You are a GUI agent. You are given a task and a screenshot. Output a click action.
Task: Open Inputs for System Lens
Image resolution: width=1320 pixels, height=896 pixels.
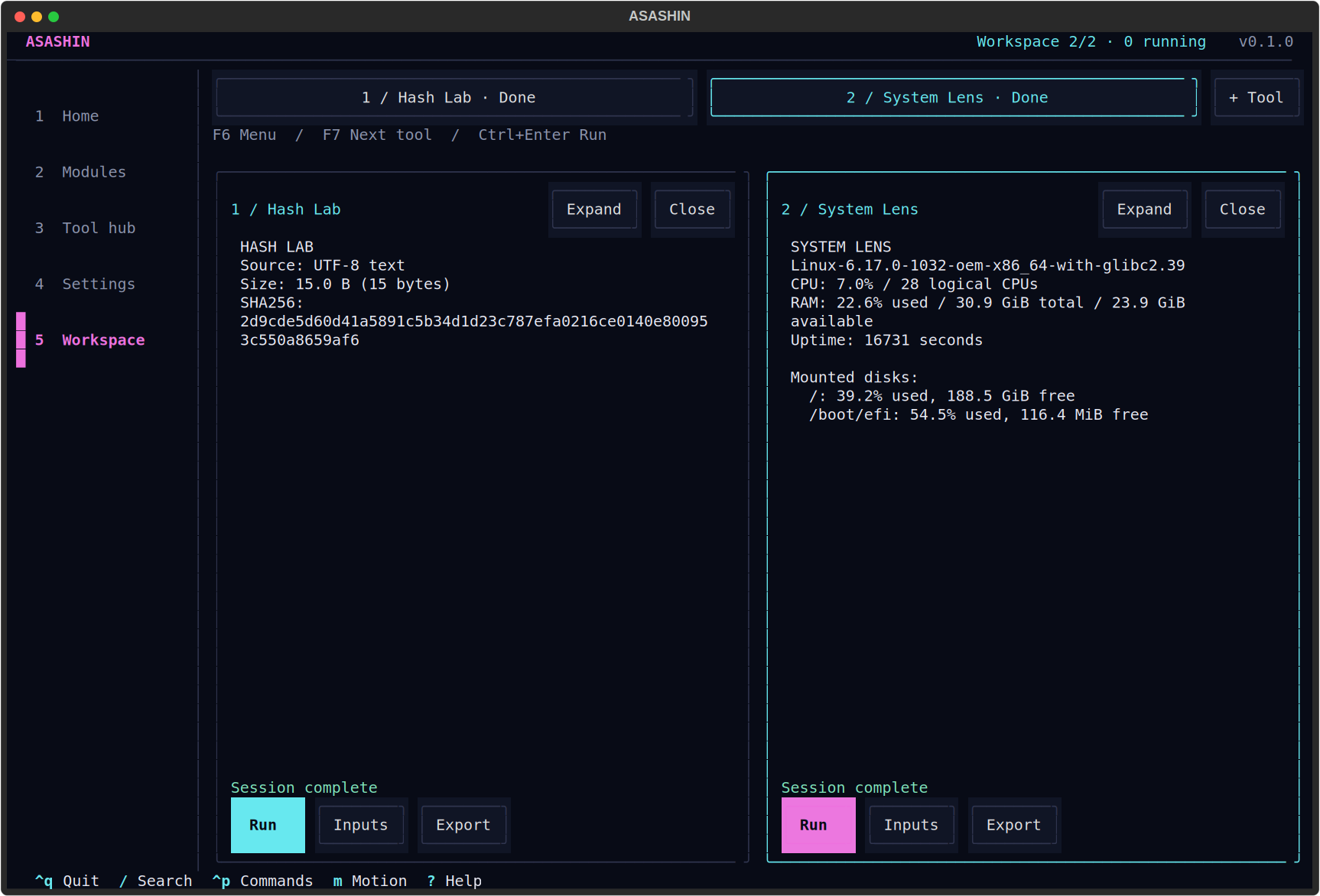coord(911,825)
